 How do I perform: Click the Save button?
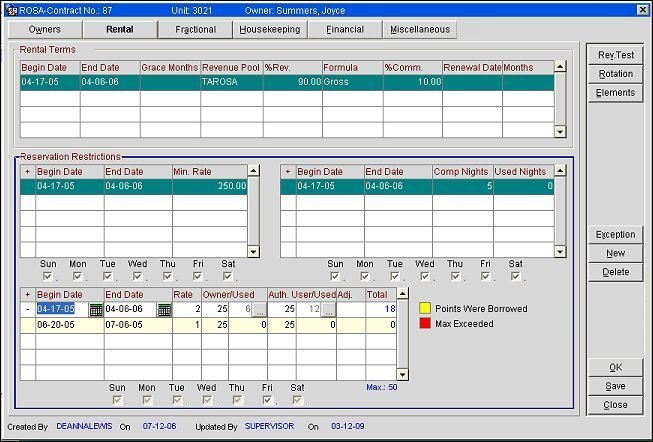click(616, 386)
